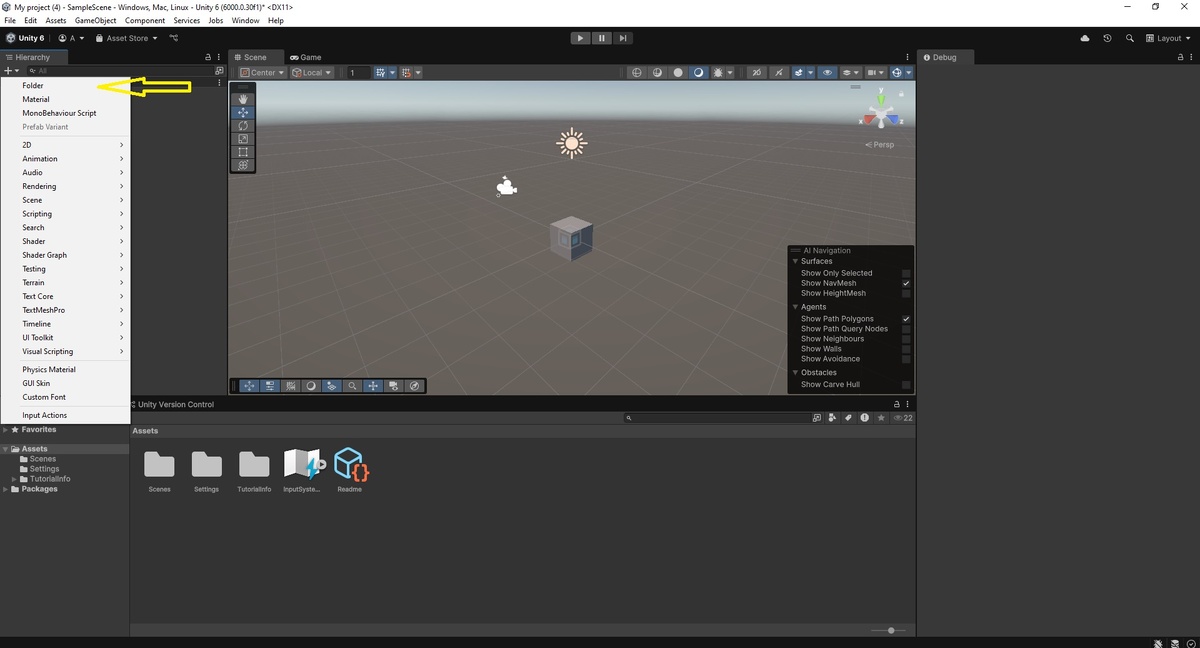
Task: Select the Readme asset thumbnail
Action: 350,464
